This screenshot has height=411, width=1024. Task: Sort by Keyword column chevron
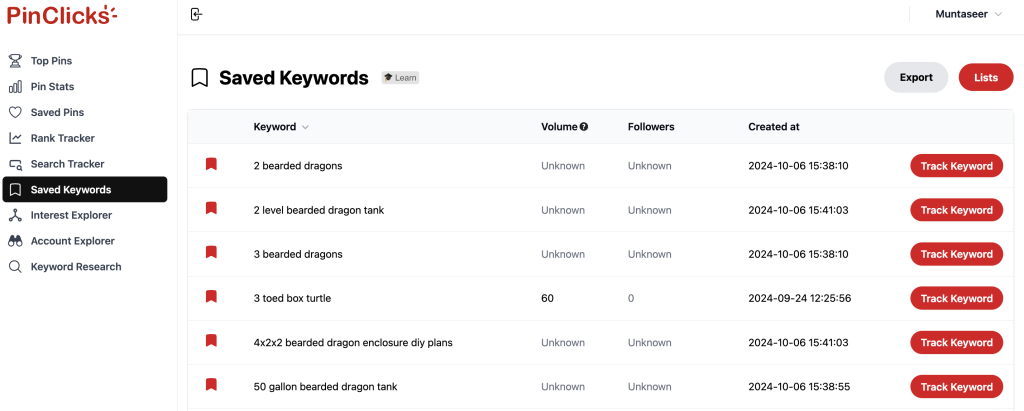pos(305,127)
